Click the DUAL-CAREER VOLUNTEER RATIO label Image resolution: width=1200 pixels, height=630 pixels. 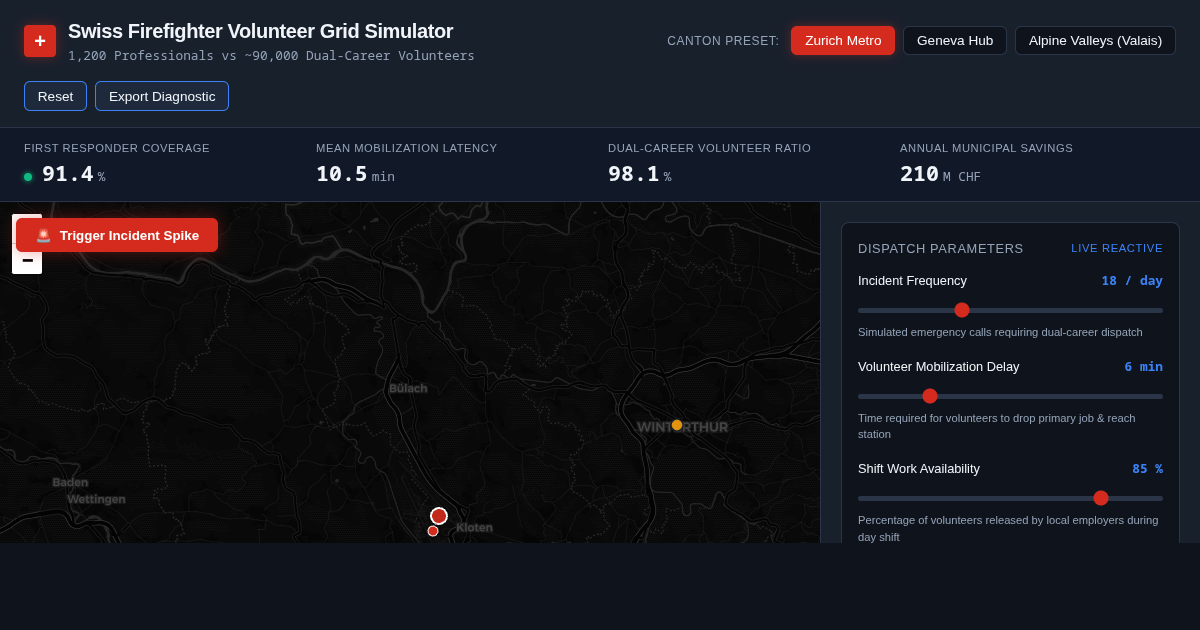709,148
